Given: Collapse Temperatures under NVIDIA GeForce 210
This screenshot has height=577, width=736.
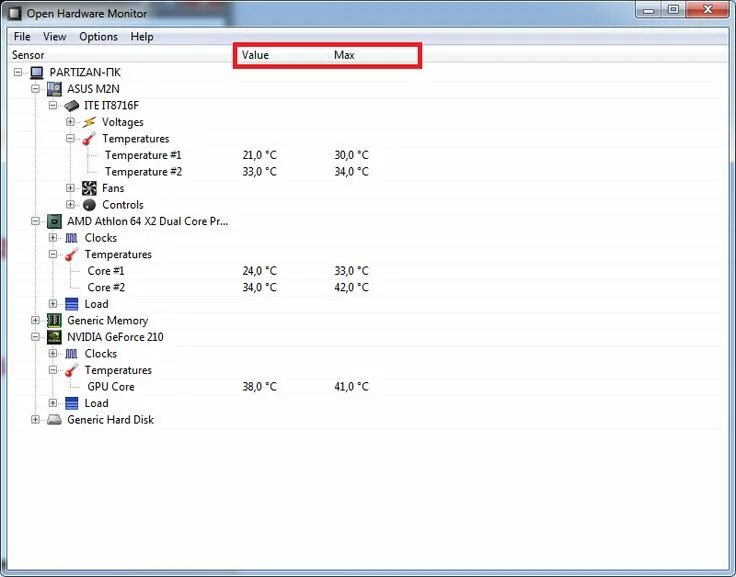Looking at the screenshot, I should [53, 370].
